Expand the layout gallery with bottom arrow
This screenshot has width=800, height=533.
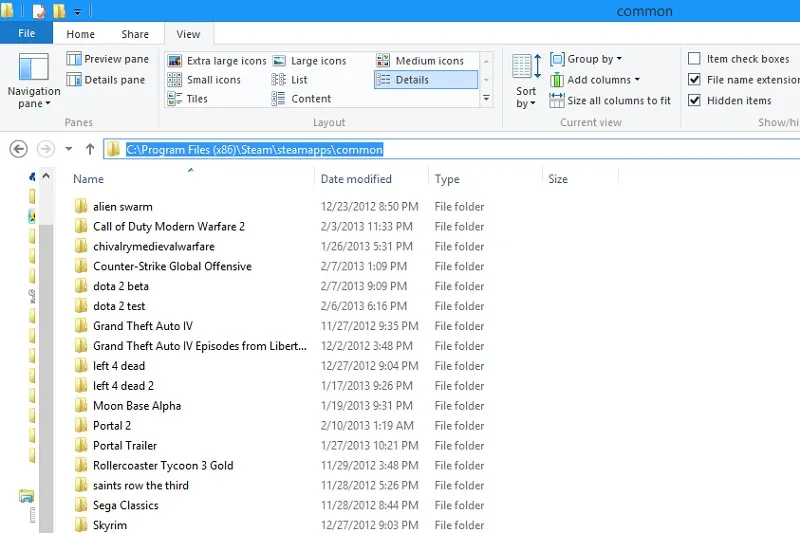(x=486, y=98)
